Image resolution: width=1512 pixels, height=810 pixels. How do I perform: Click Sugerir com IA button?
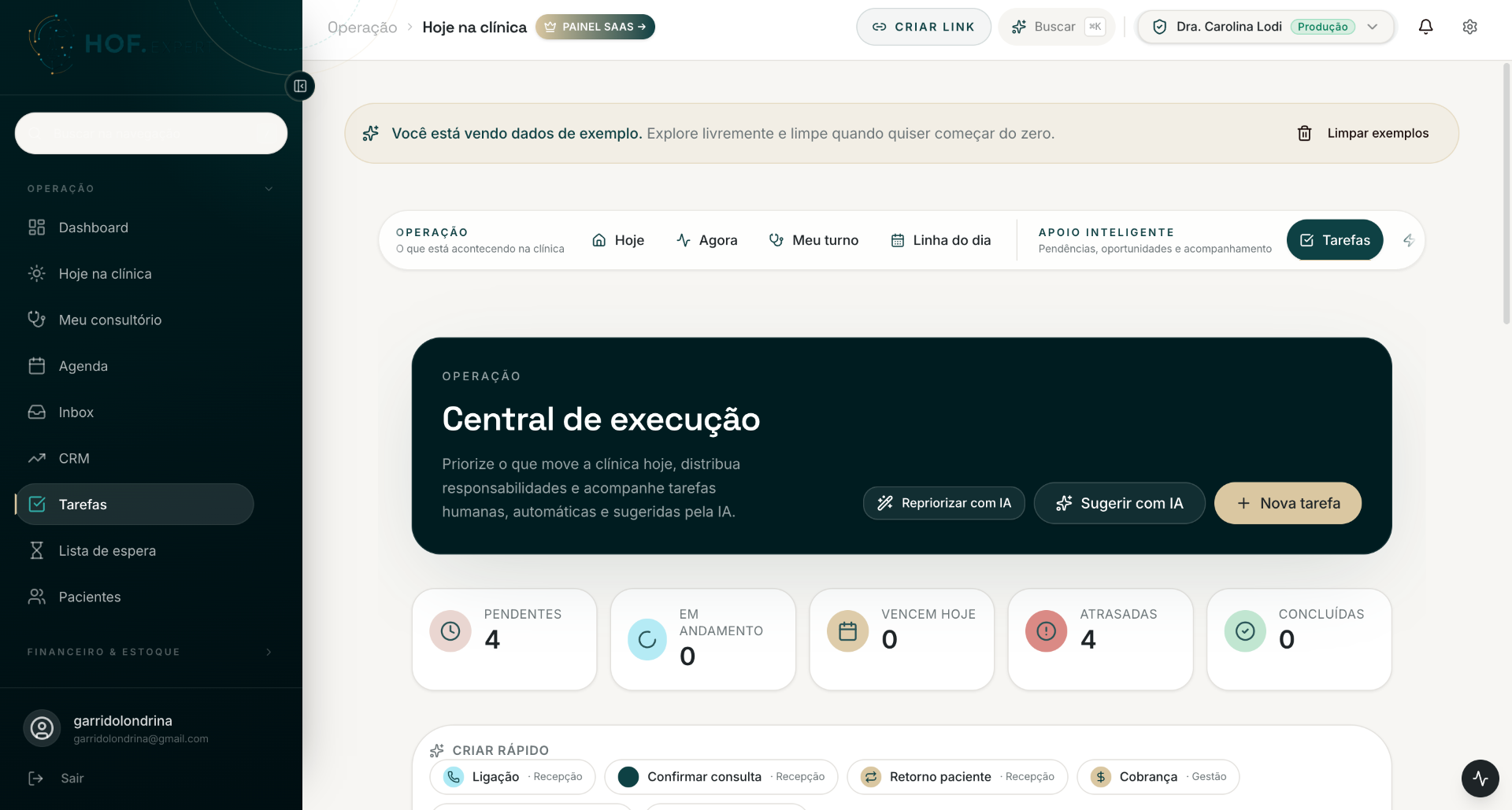1120,503
